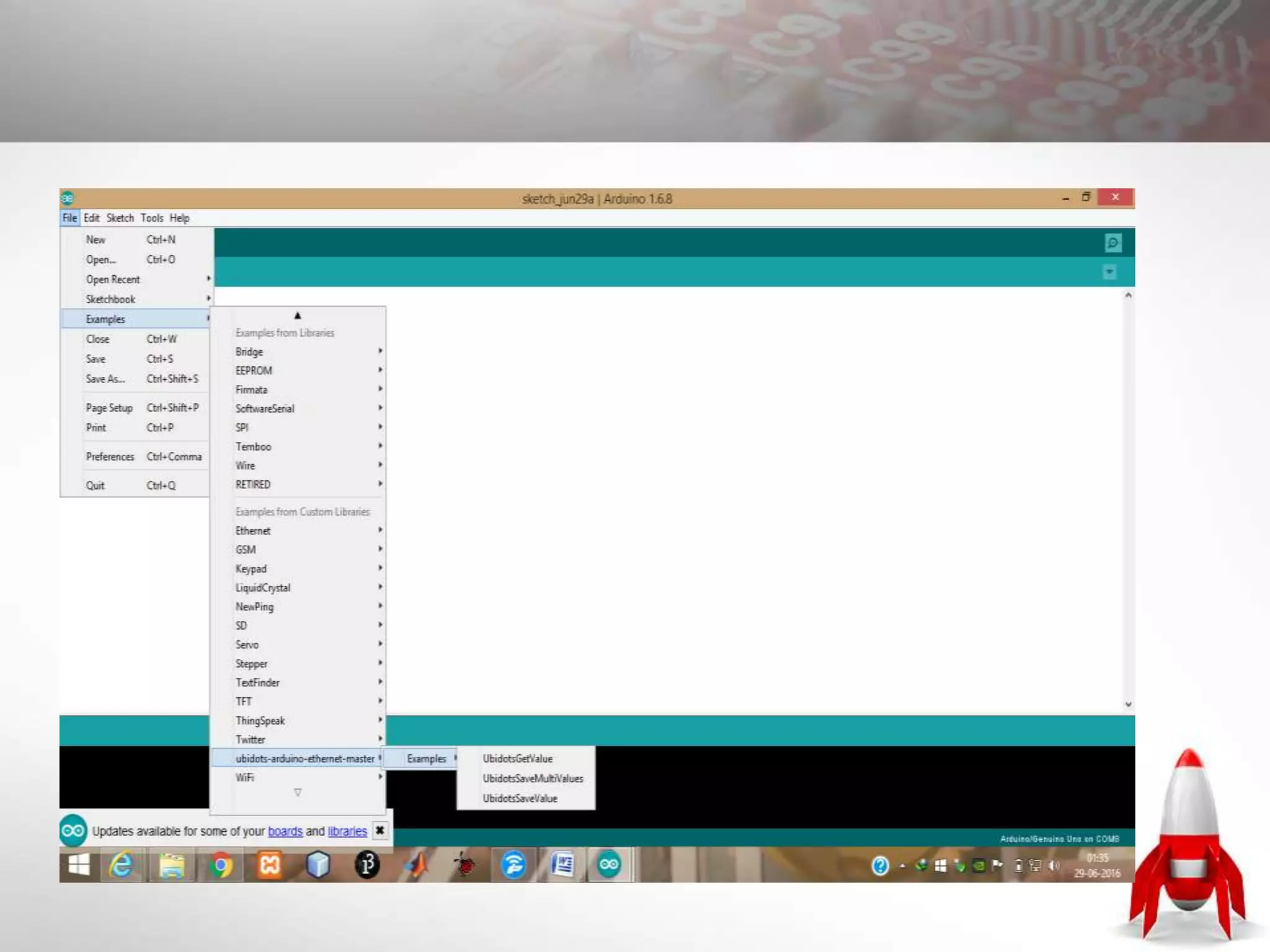Open the Tools menu

(151, 218)
